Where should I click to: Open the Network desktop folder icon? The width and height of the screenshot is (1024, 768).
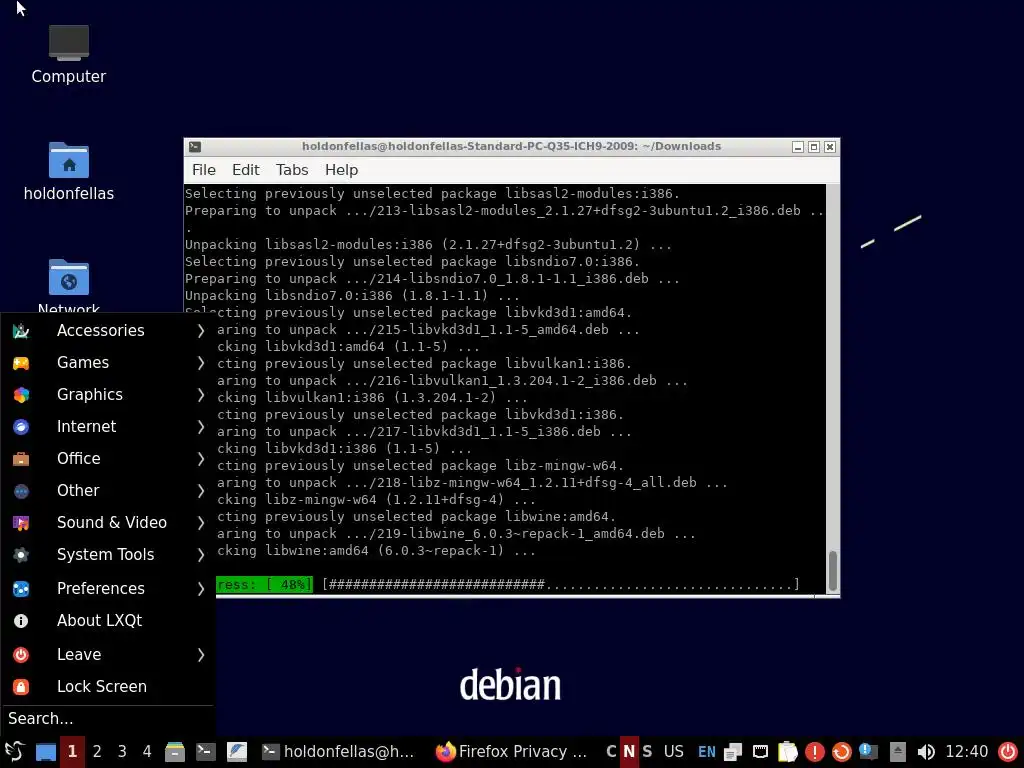[x=69, y=285]
